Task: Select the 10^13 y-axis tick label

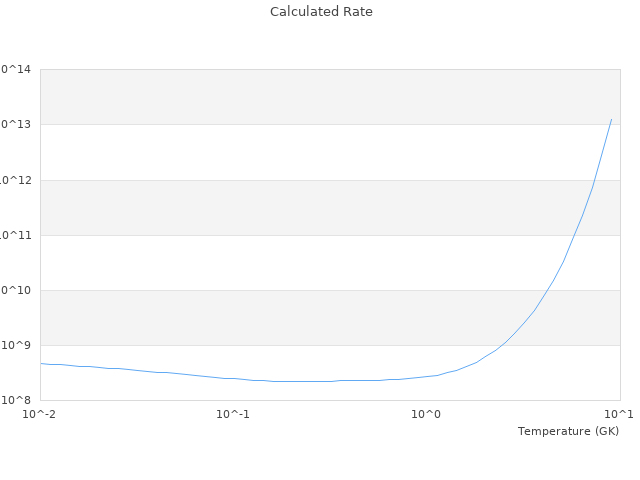Action: click(x=16, y=124)
